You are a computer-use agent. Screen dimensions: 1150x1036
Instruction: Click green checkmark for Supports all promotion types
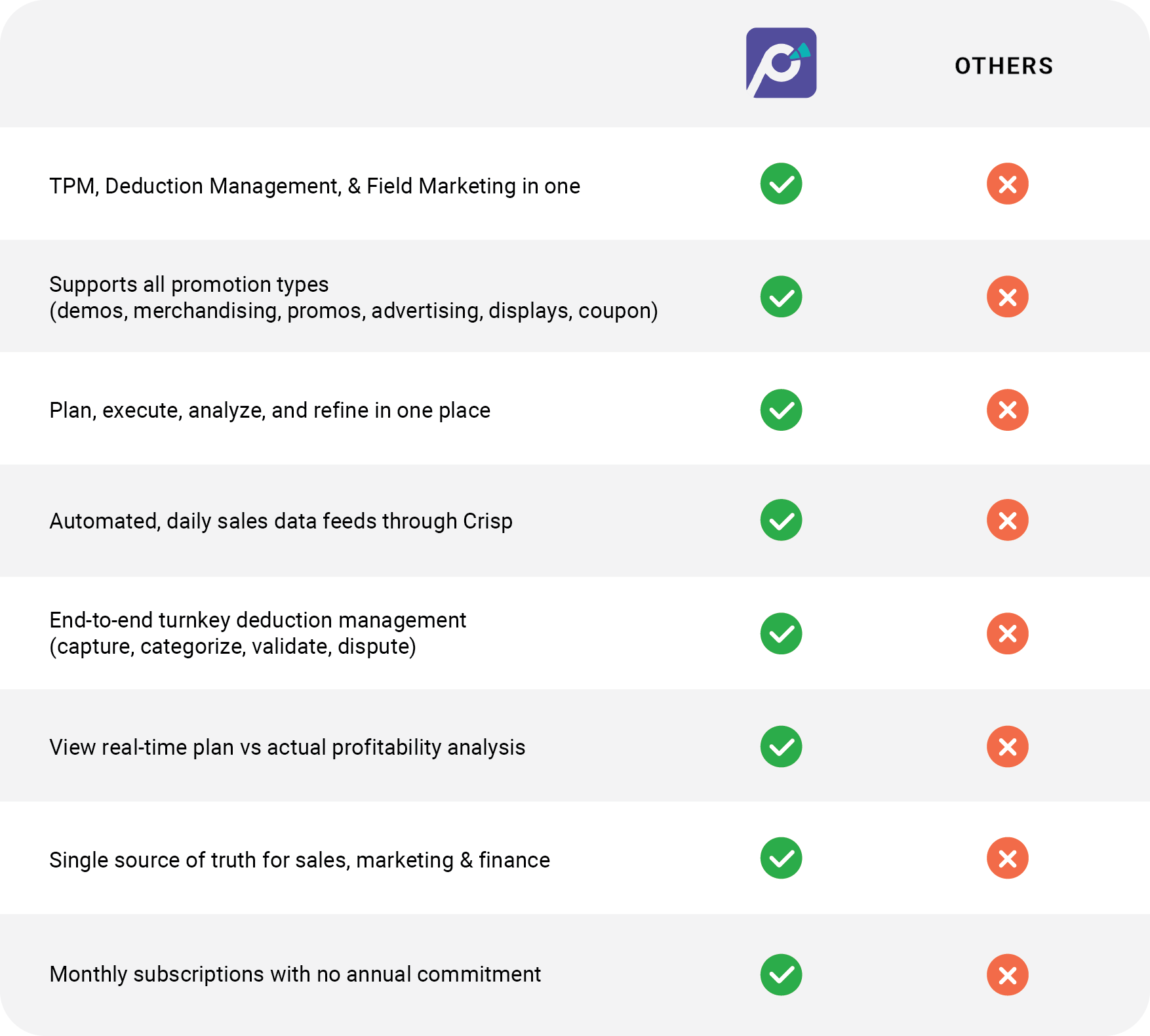(781, 297)
